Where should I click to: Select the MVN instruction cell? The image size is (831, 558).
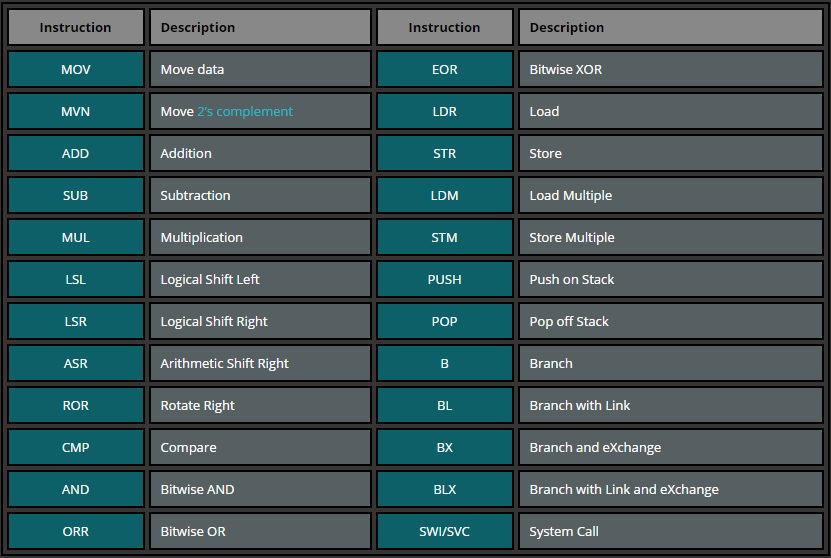76,112
